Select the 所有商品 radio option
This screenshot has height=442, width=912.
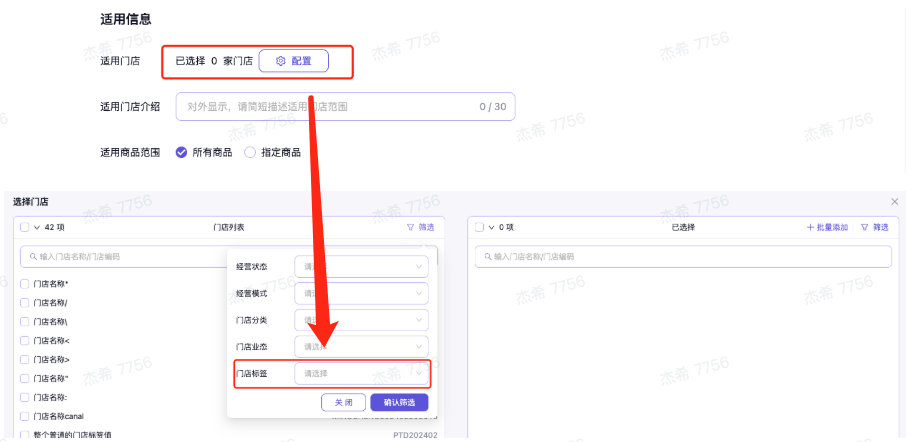182,152
